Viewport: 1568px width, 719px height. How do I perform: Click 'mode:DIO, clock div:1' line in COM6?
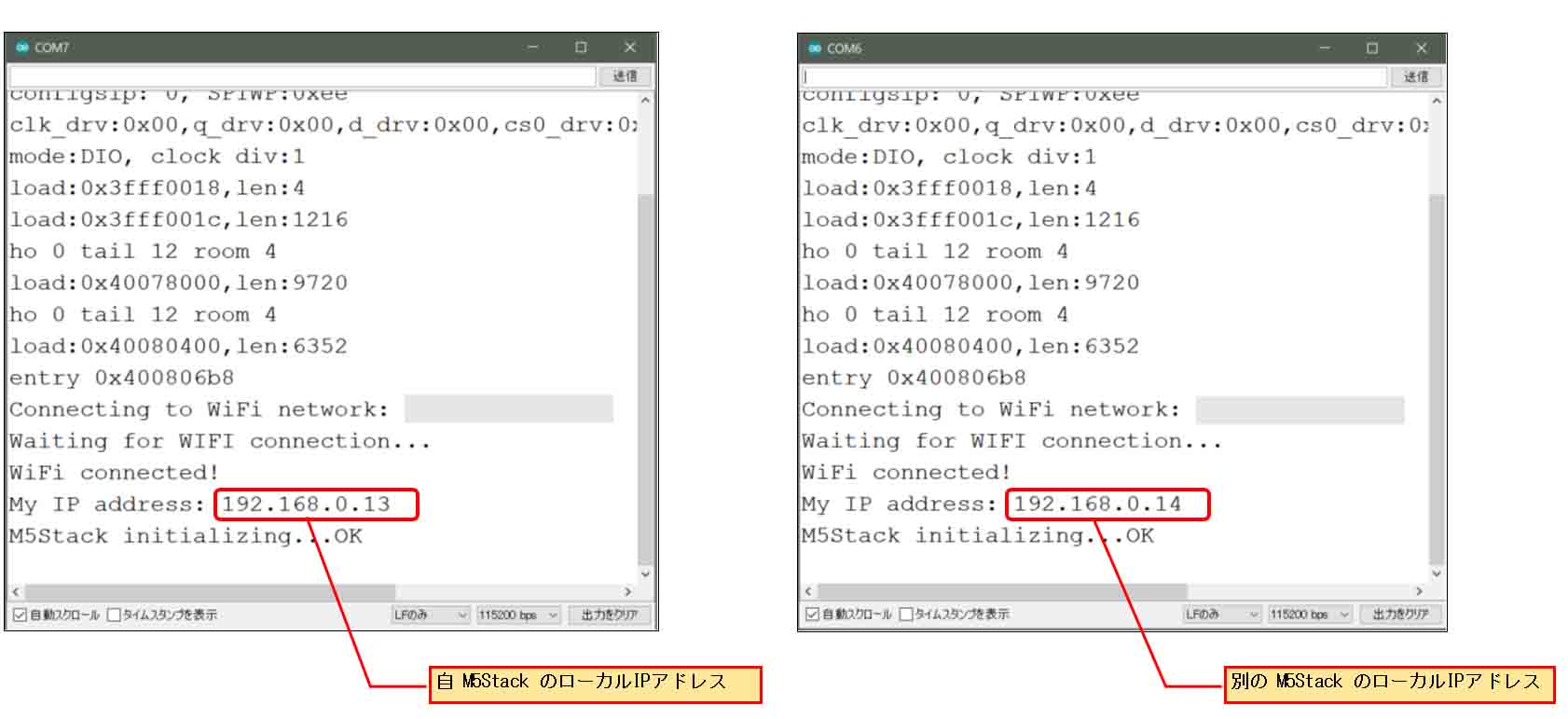pyautogui.click(x=949, y=157)
